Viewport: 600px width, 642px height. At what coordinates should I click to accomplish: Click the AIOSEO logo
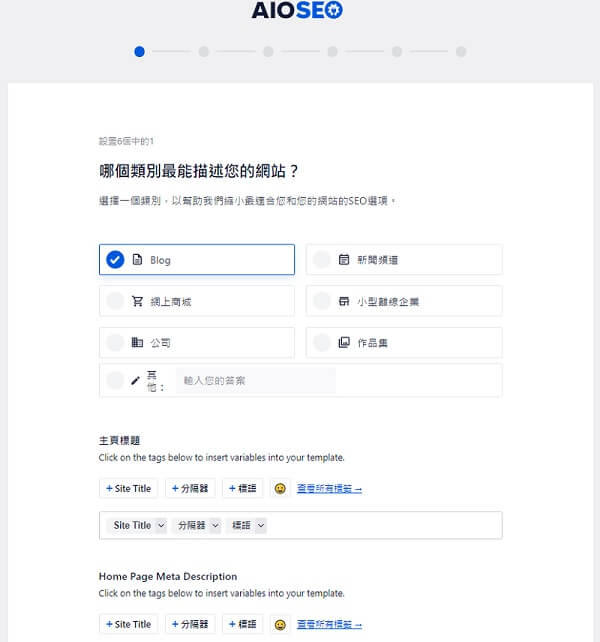pyautogui.click(x=297, y=10)
